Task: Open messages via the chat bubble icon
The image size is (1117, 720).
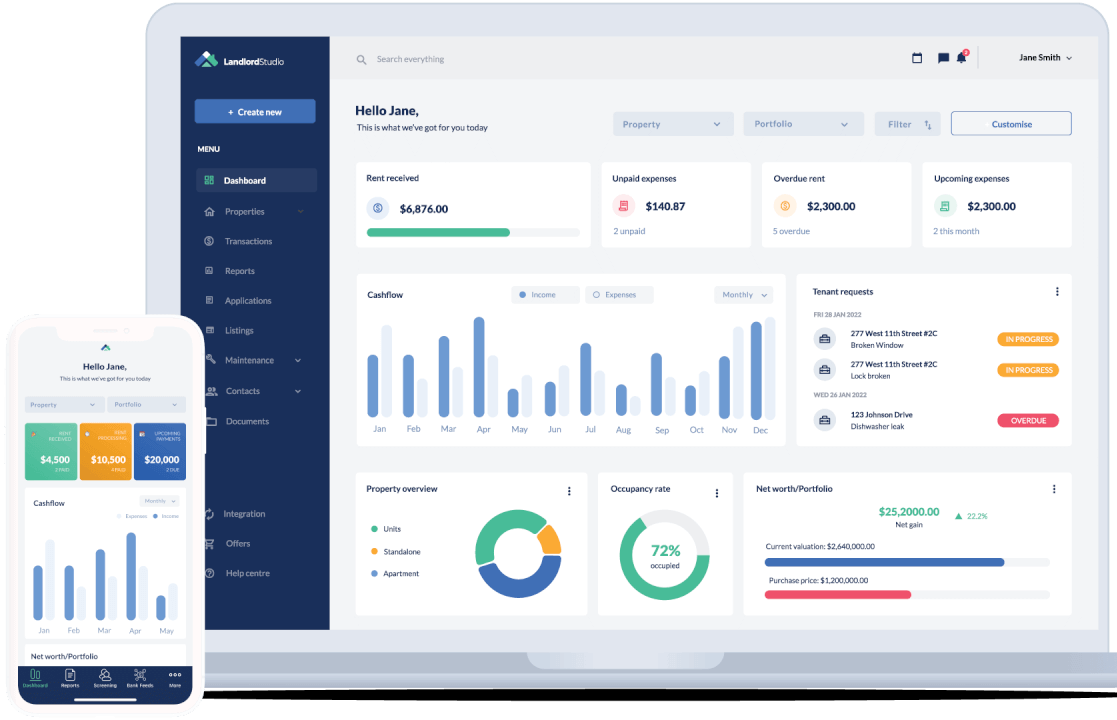Action: (x=941, y=58)
